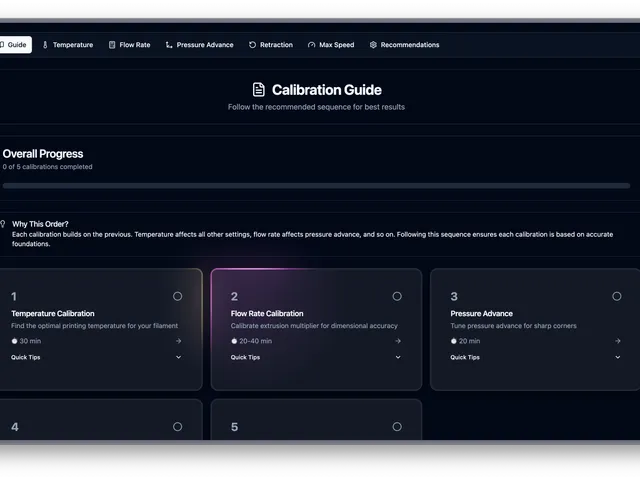640x480 pixels.
Task: Click the Quick Tips label in Pressure Advance card
Action: 465,357
